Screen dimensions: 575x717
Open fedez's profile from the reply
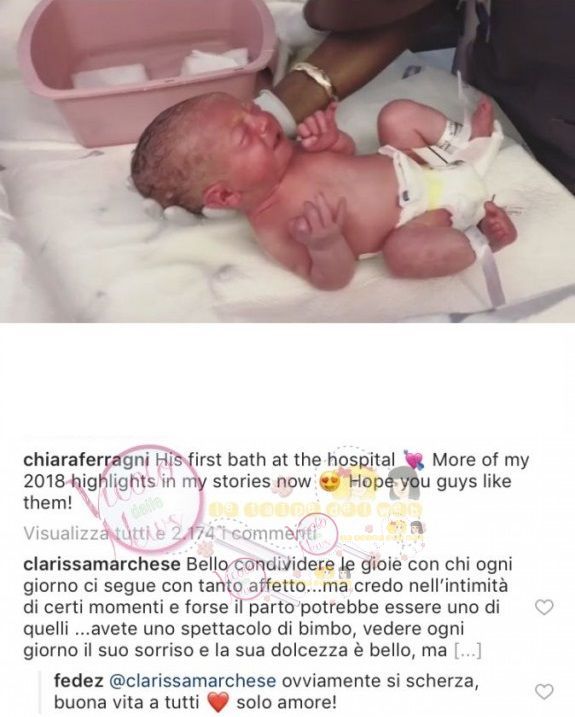(x=79, y=681)
